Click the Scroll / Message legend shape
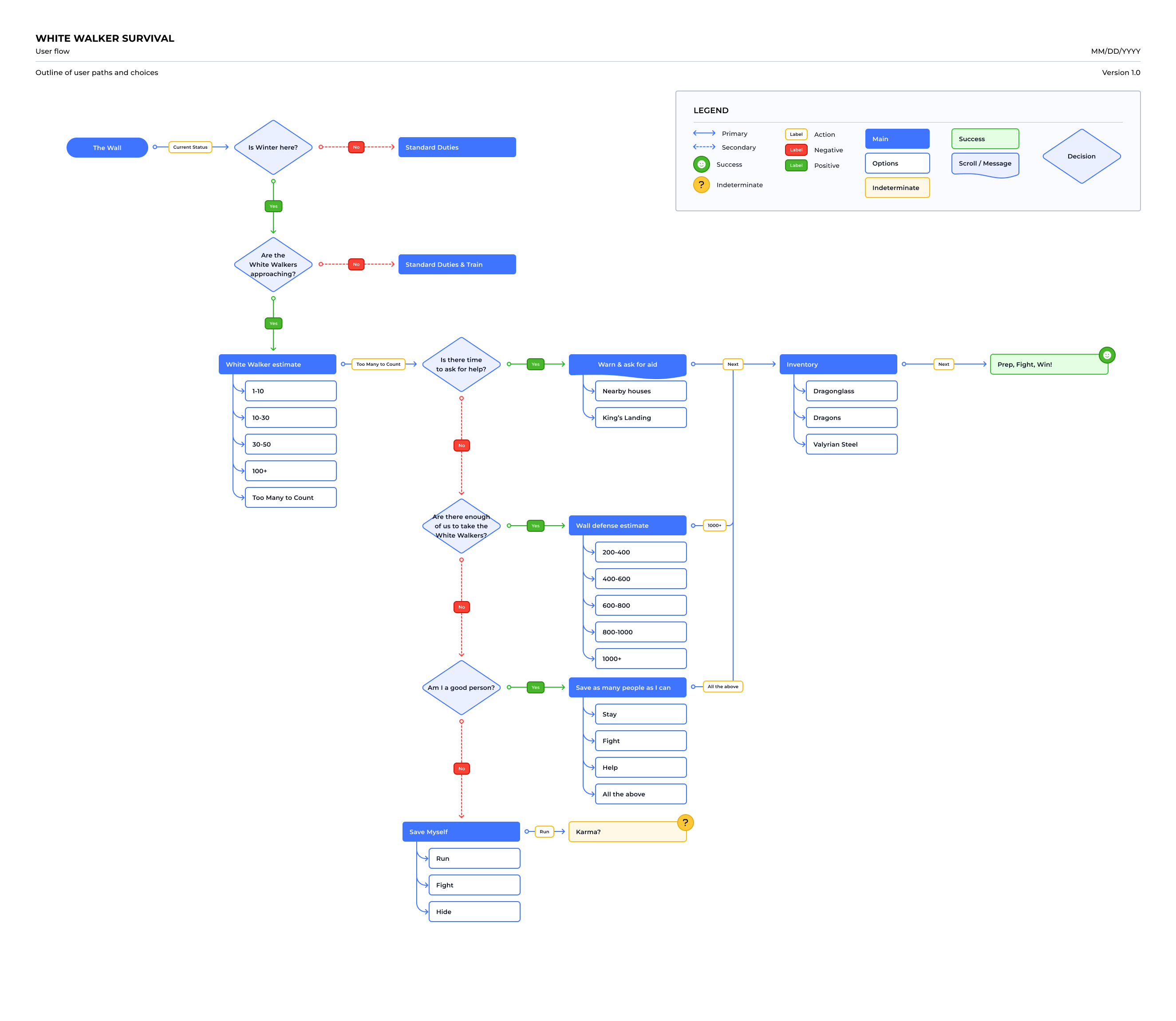Image resolution: width=1176 pixels, height=1021 pixels. click(x=985, y=164)
